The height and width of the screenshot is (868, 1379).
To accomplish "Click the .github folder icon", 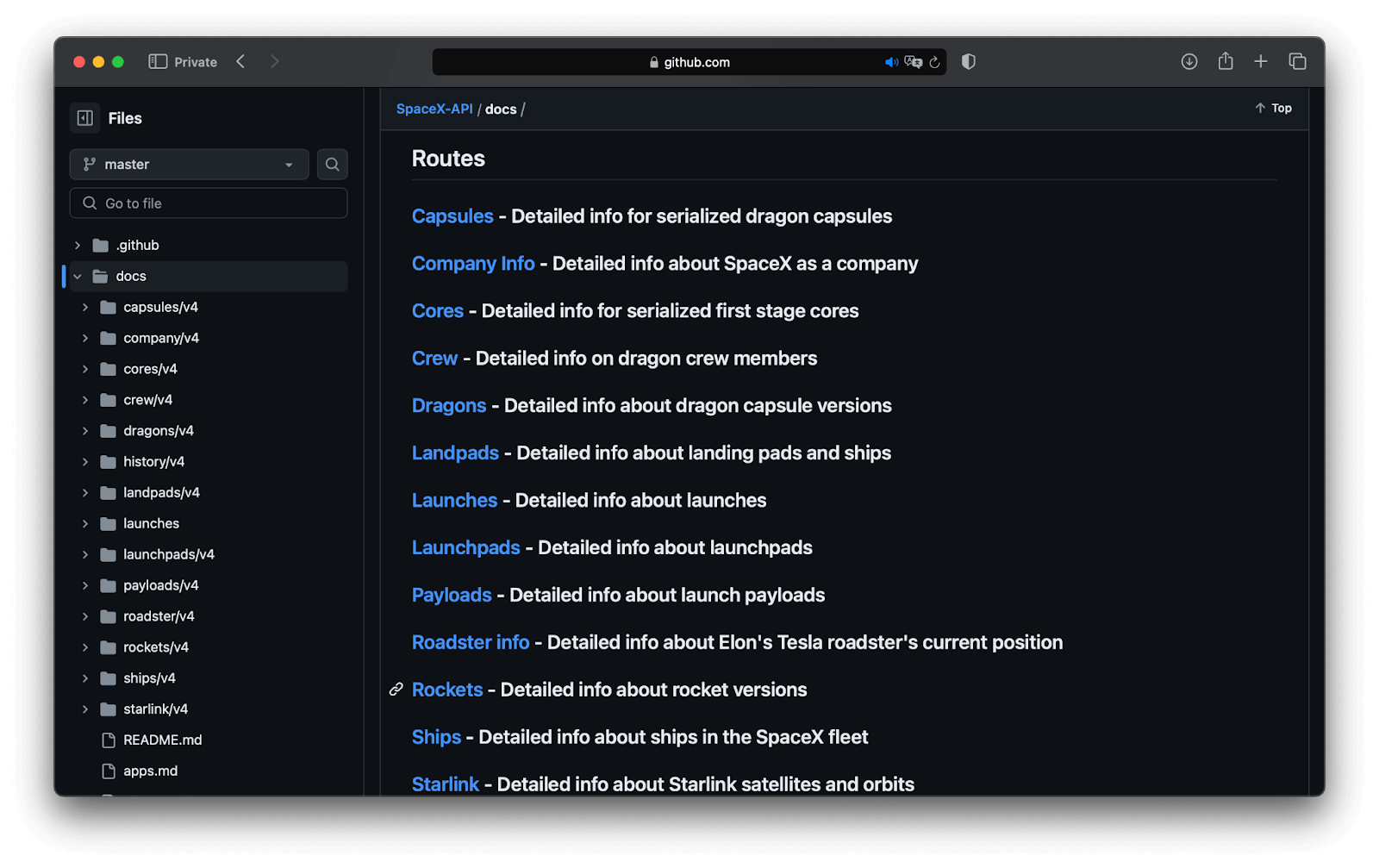I will (101, 245).
